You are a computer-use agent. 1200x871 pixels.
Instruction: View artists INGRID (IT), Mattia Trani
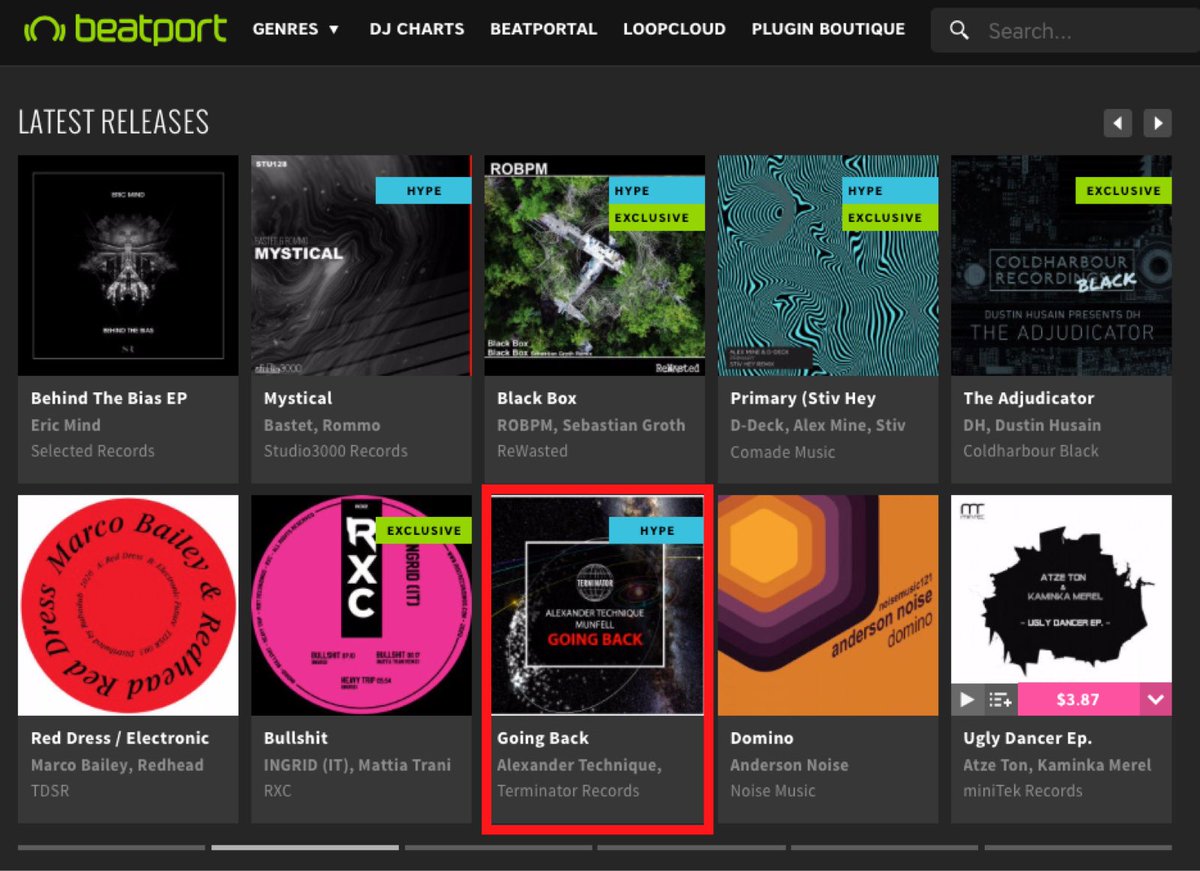point(357,765)
